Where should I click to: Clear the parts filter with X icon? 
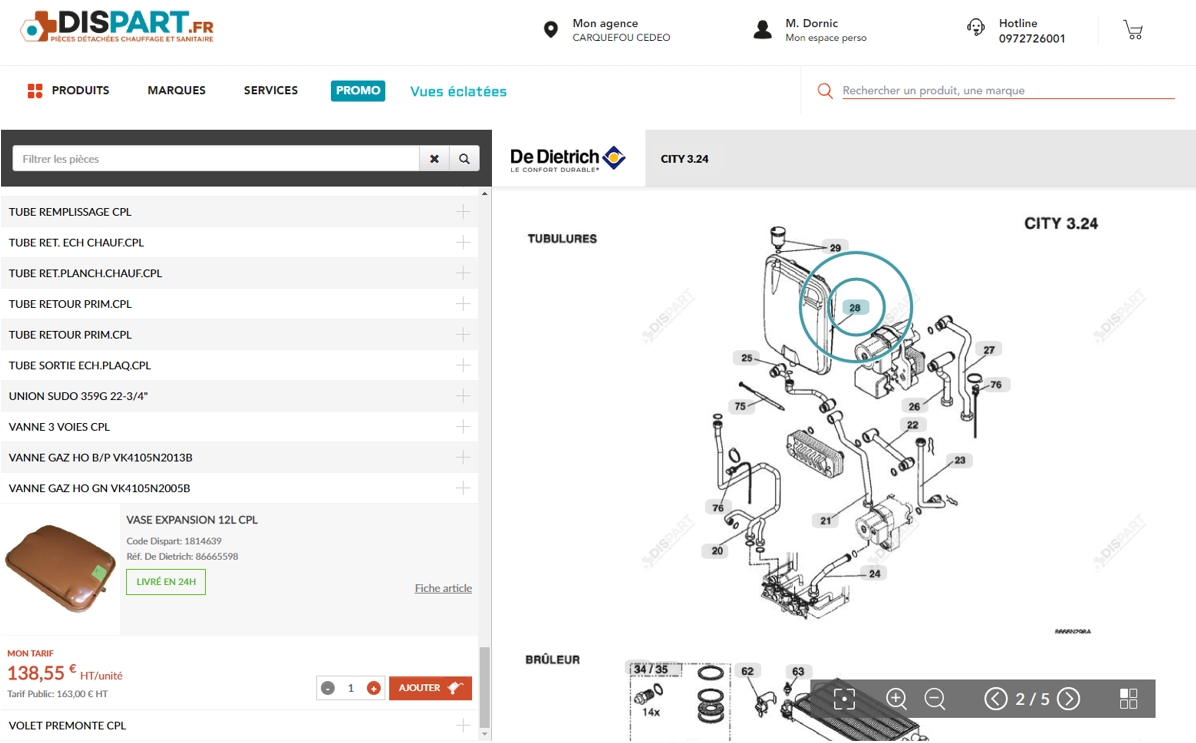tap(434, 159)
